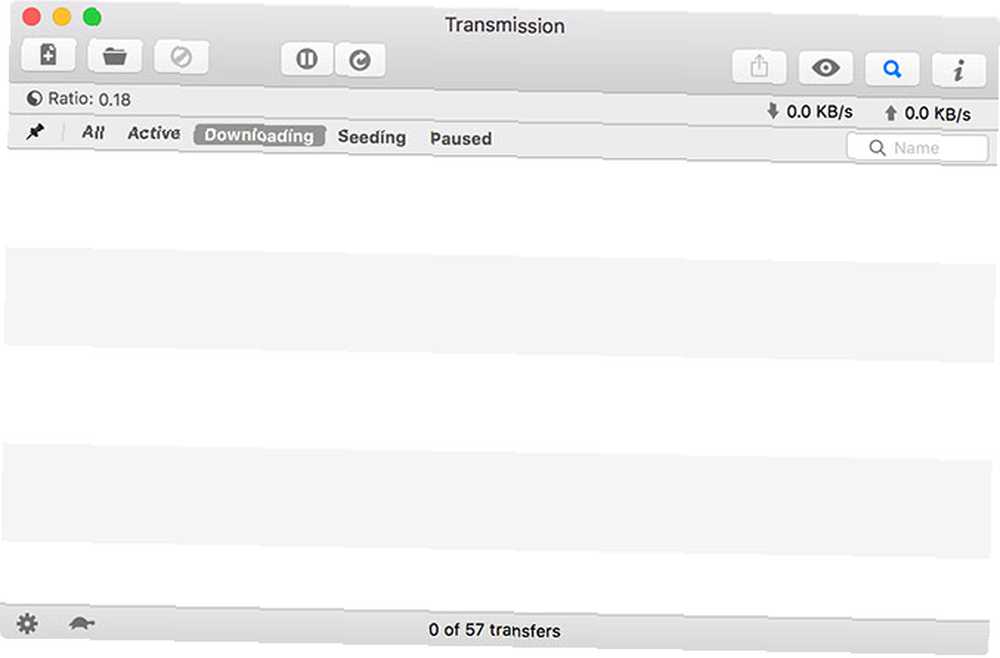The width and height of the screenshot is (1000, 658).
Task: Click the Remove transfer icon
Action: tap(181, 57)
